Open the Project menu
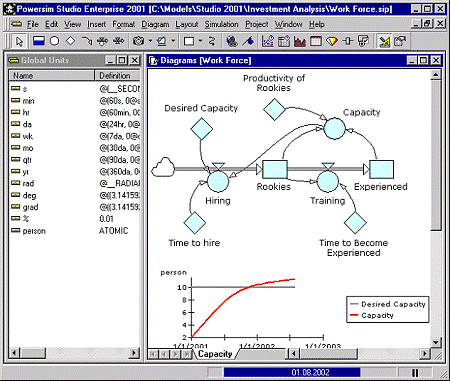This screenshot has width=450, height=381. [x=257, y=24]
